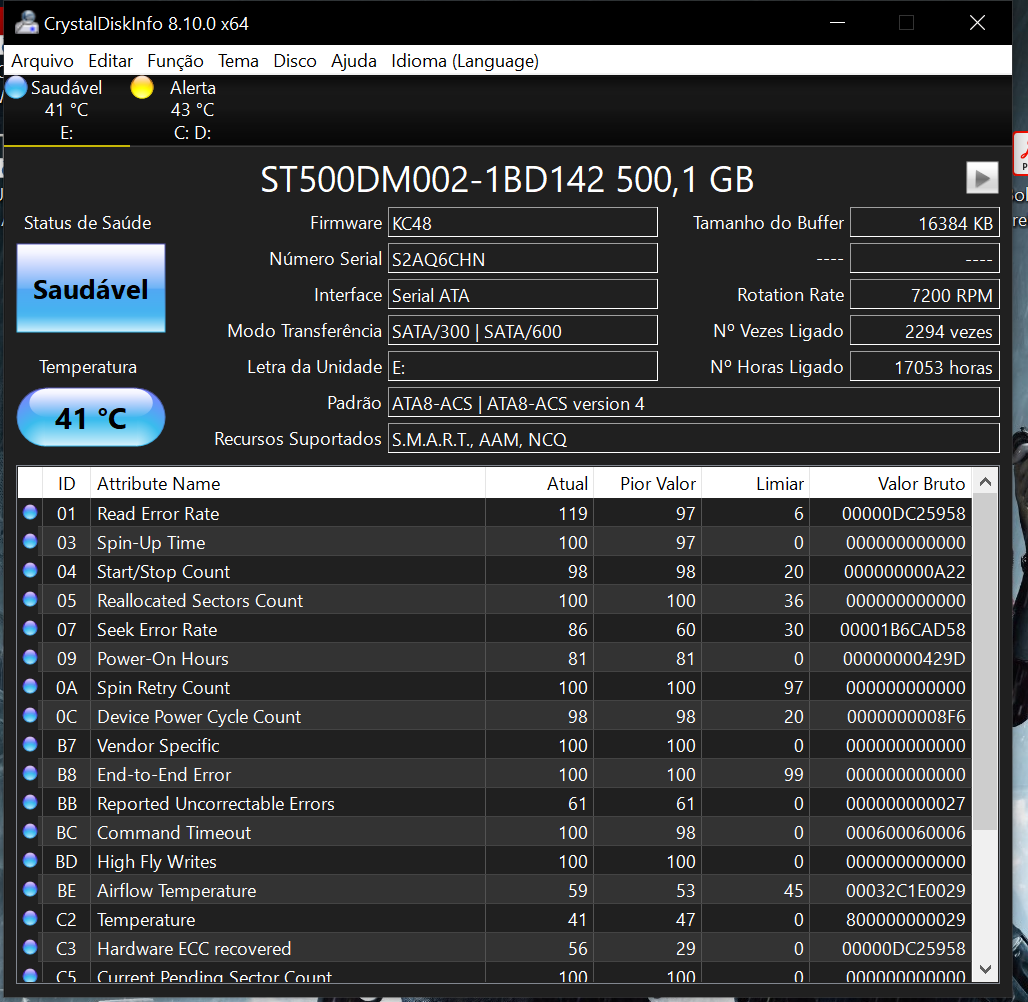Open the Disco menu
The image size is (1028, 1002).
(x=294, y=61)
